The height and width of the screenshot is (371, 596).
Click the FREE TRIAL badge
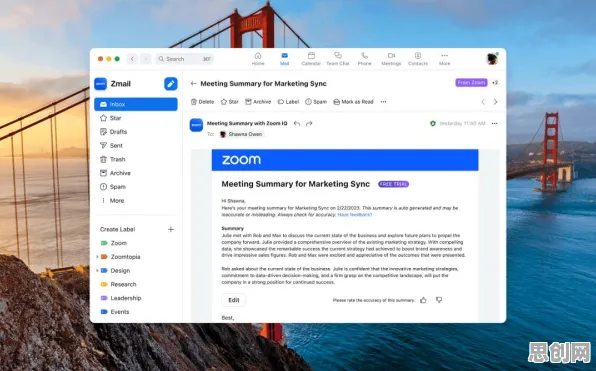pyautogui.click(x=393, y=184)
